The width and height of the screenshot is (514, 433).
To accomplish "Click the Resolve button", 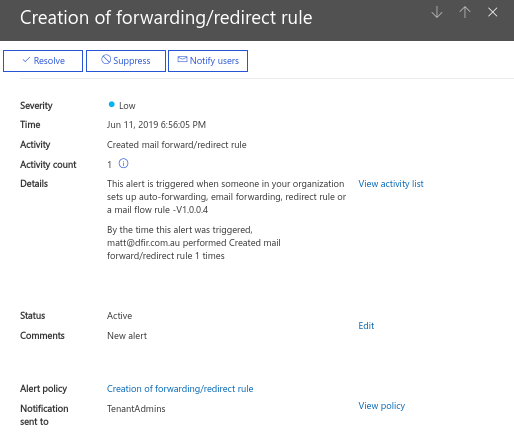I will [43, 61].
